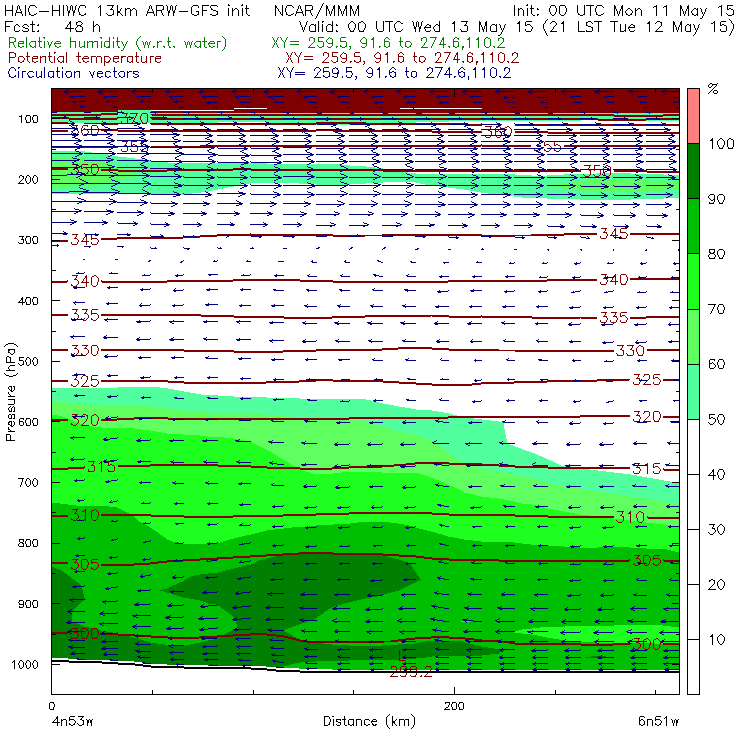Screen dimensions: 740x740
Task: Select the red 'Potential temperature' legend label
Action: [x=85, y=58]
